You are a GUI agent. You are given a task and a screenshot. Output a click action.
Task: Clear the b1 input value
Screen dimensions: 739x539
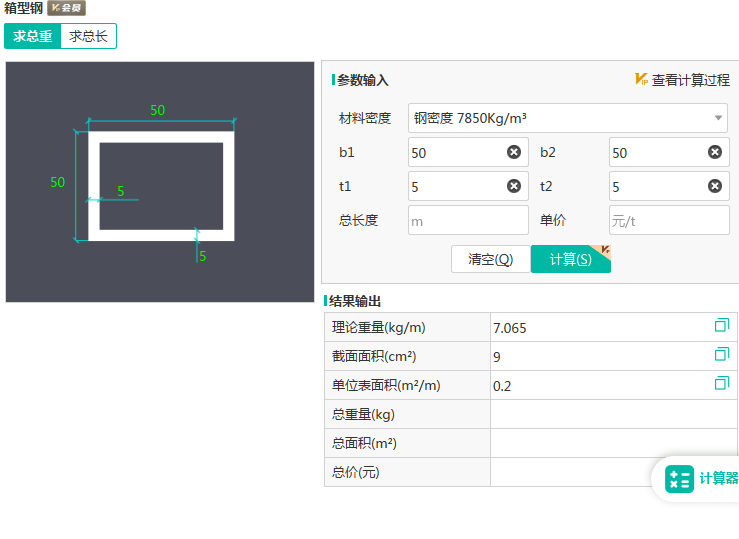coord(514,152)
